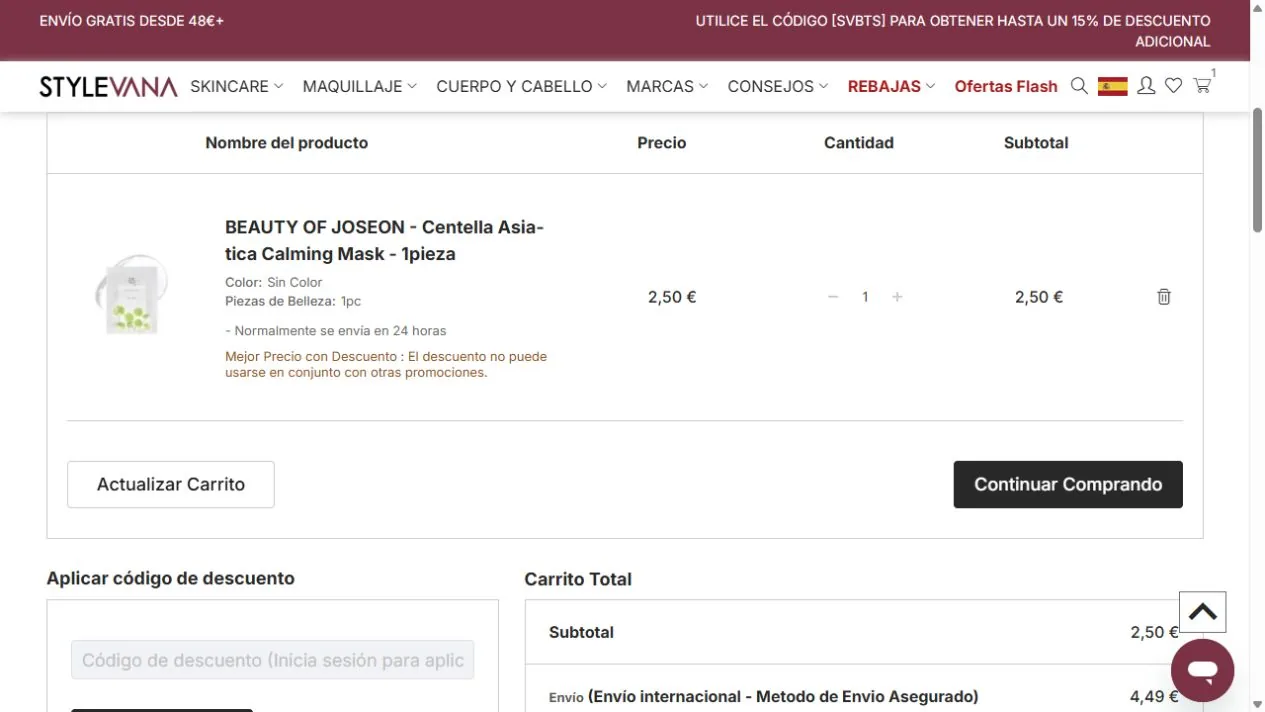Click the Centella mask product thumbnail
The width and height of the screenshot is (1265, 712).
tap(132, 295)
